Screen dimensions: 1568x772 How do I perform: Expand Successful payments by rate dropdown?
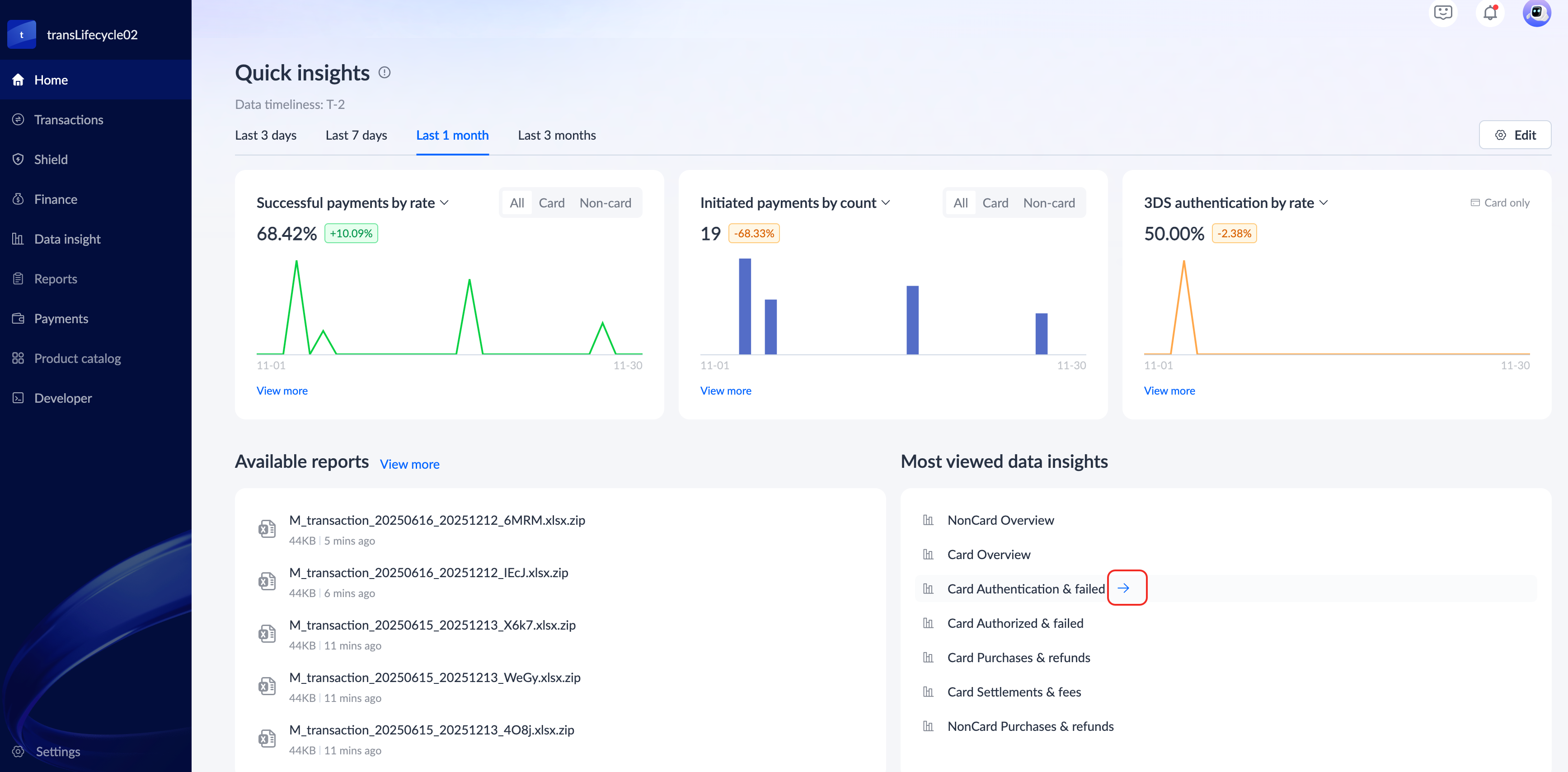click(x=444, y=203)
